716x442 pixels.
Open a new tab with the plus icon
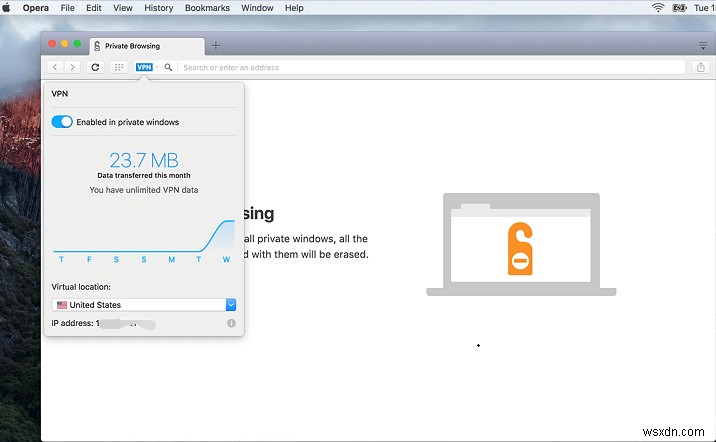pyautogui.click(x=216, y=45)
